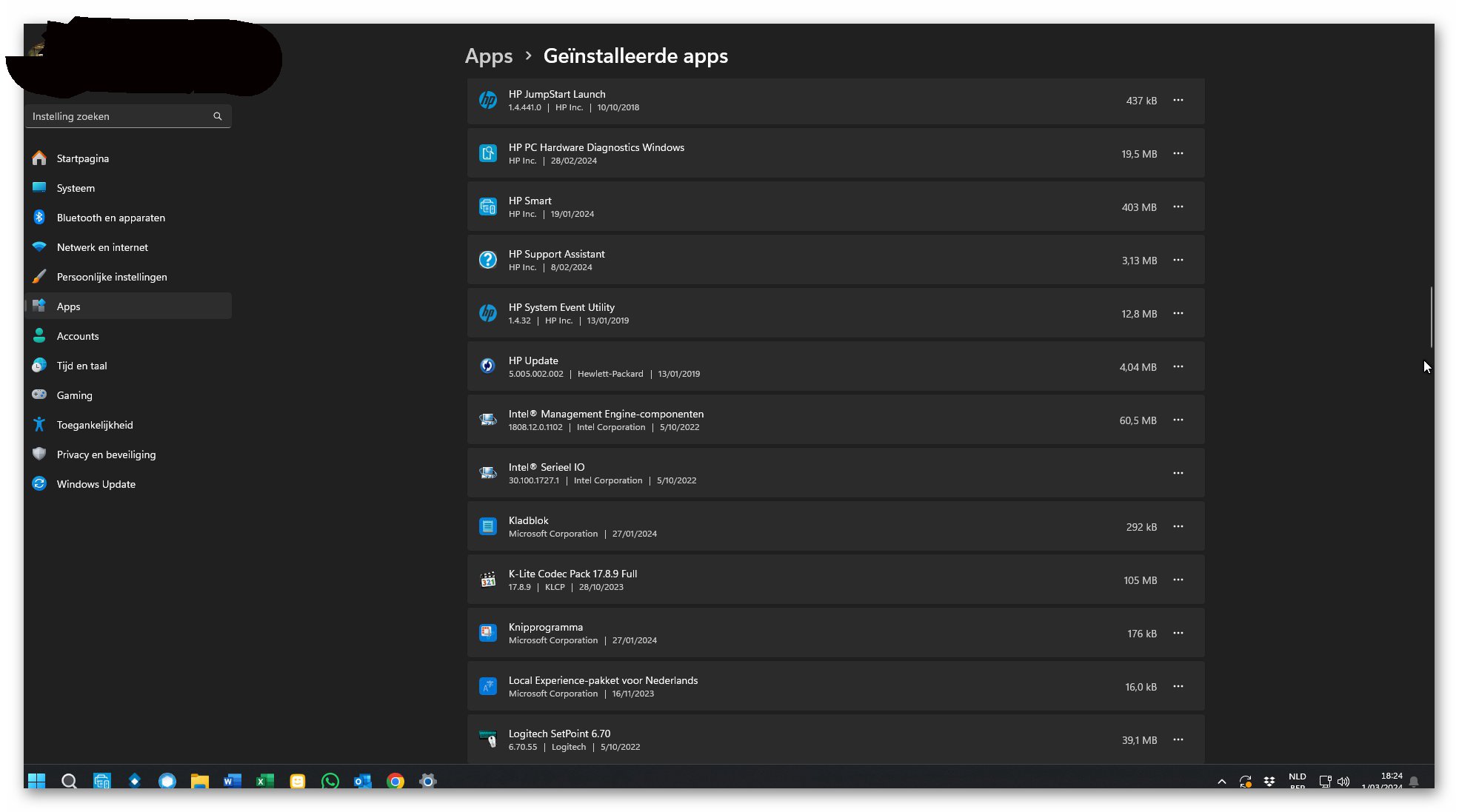Go to Bluetooth en apparaten section
This screenshot has height=812, width=1459.
click(110, 218)
